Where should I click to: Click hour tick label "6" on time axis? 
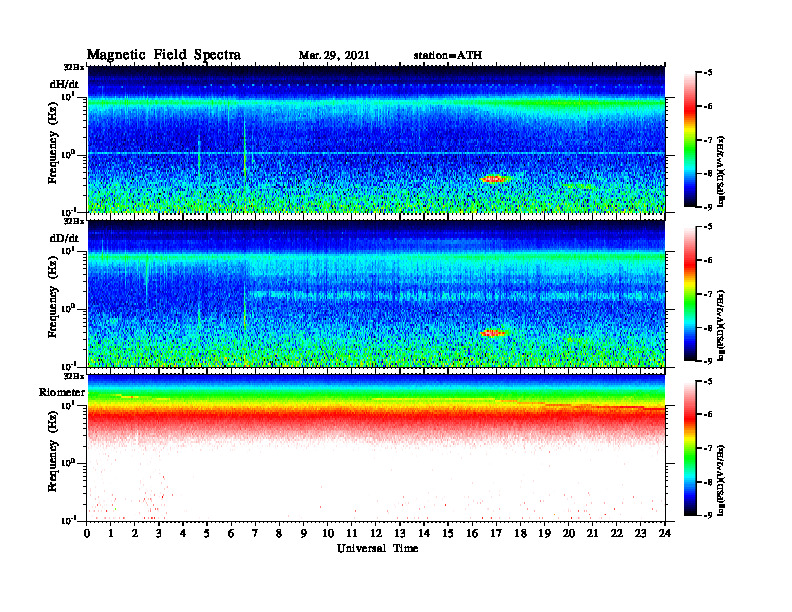231,533
